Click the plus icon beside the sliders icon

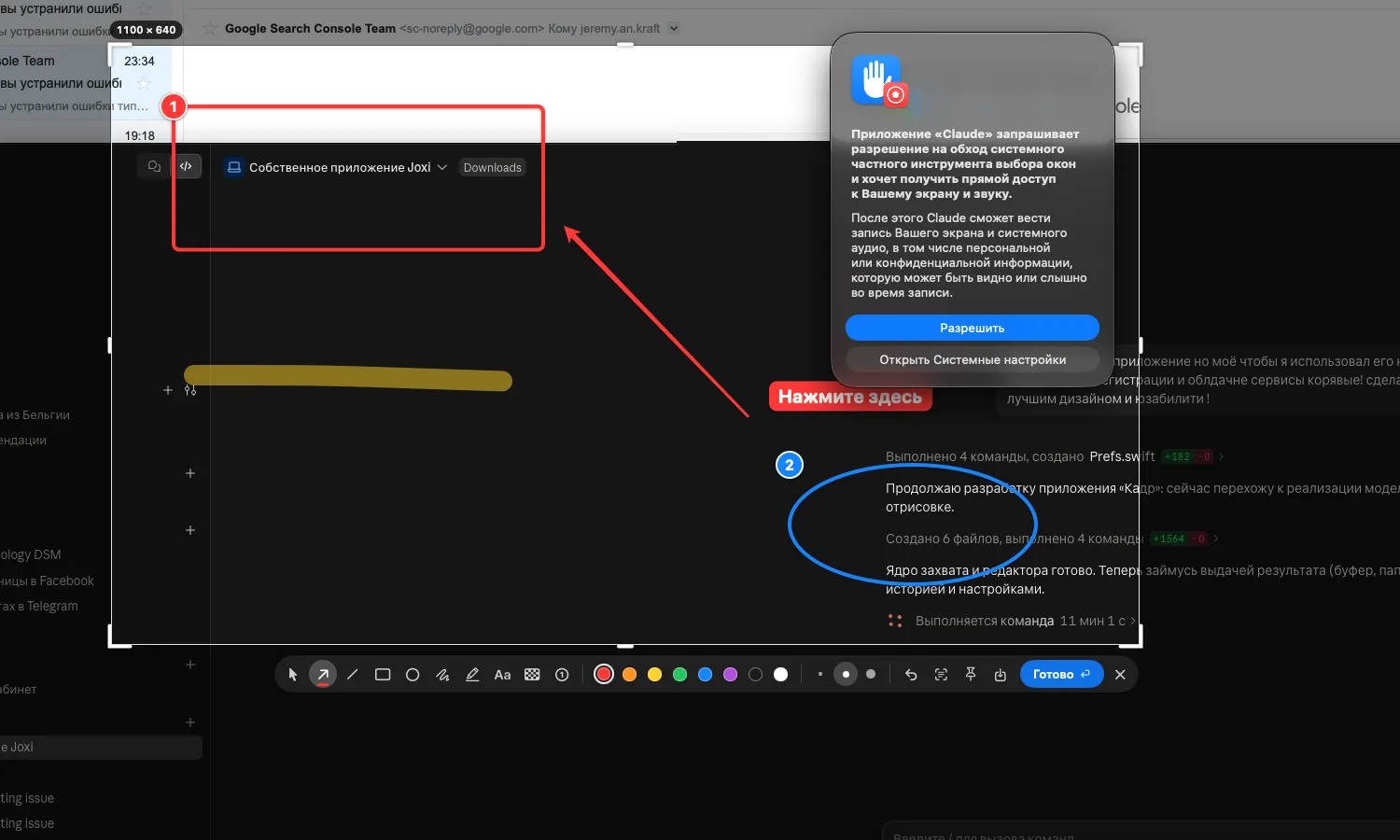[x=168, y=390]
